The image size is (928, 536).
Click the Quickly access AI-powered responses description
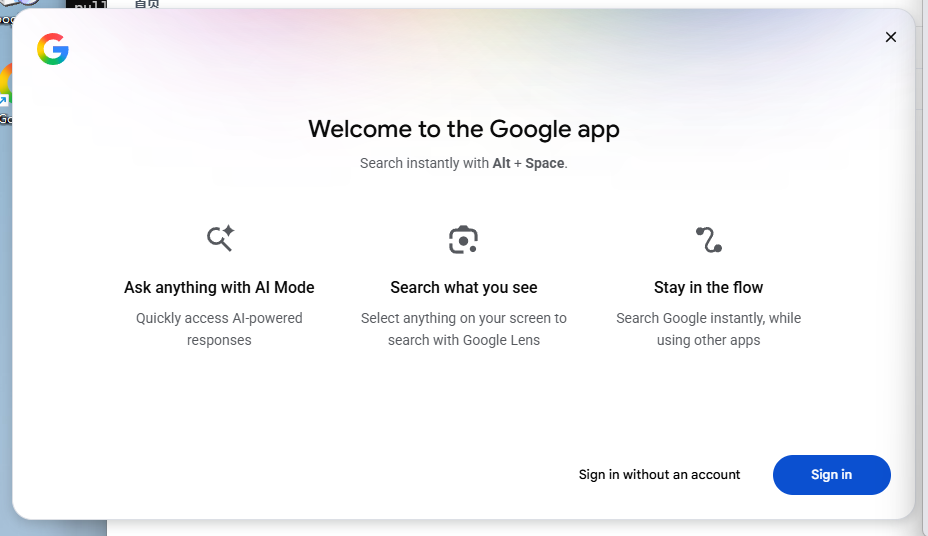click(x=219, y=329)
